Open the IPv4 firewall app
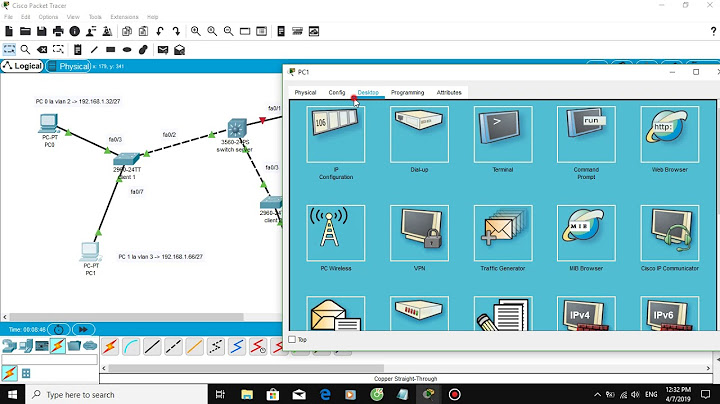Viewport: 720px width, 404px height. 586,314
